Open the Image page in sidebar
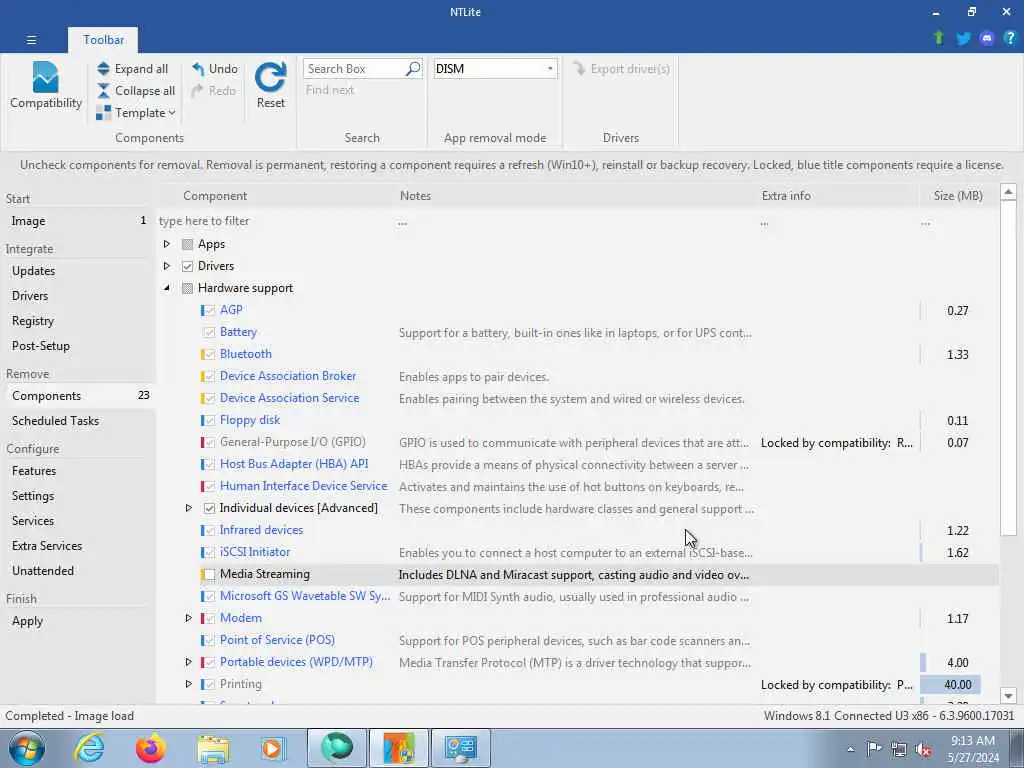Viewport: 1024px width, 768px height. point(78,221)
